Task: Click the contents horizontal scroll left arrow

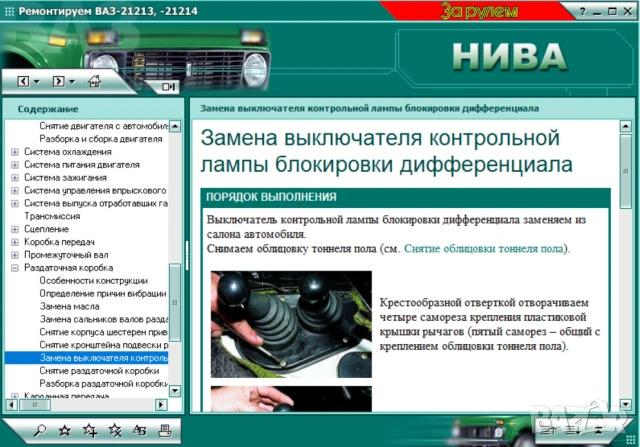Action: 11,405
